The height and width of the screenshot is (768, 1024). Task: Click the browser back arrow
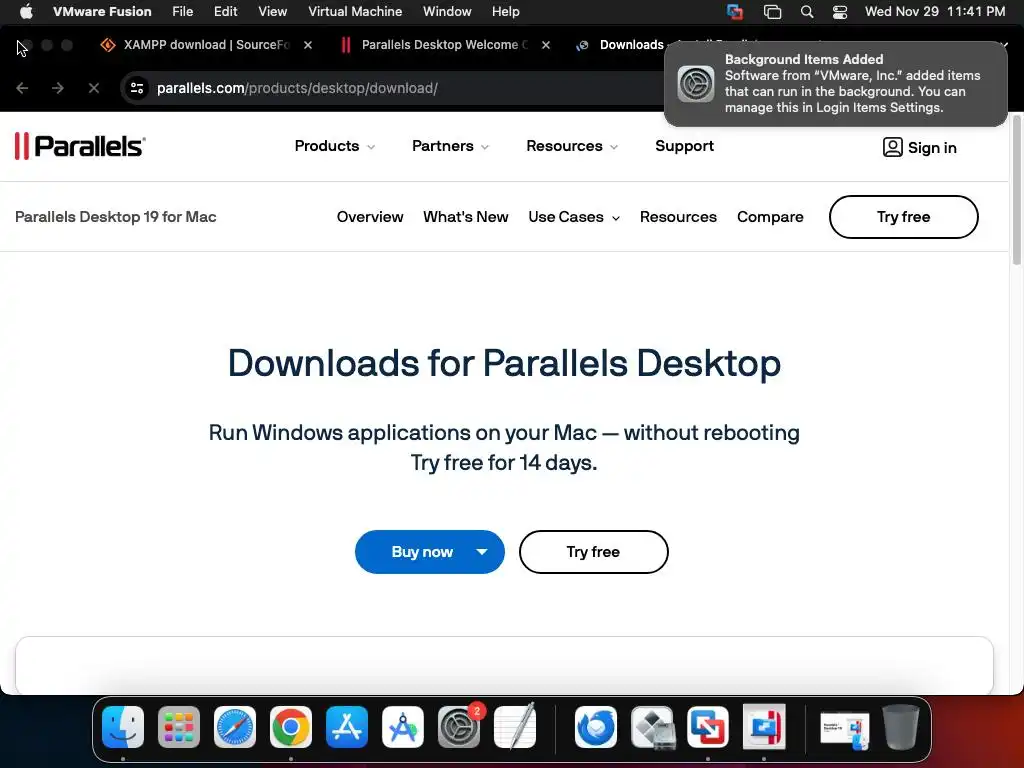tap(22, 88)
